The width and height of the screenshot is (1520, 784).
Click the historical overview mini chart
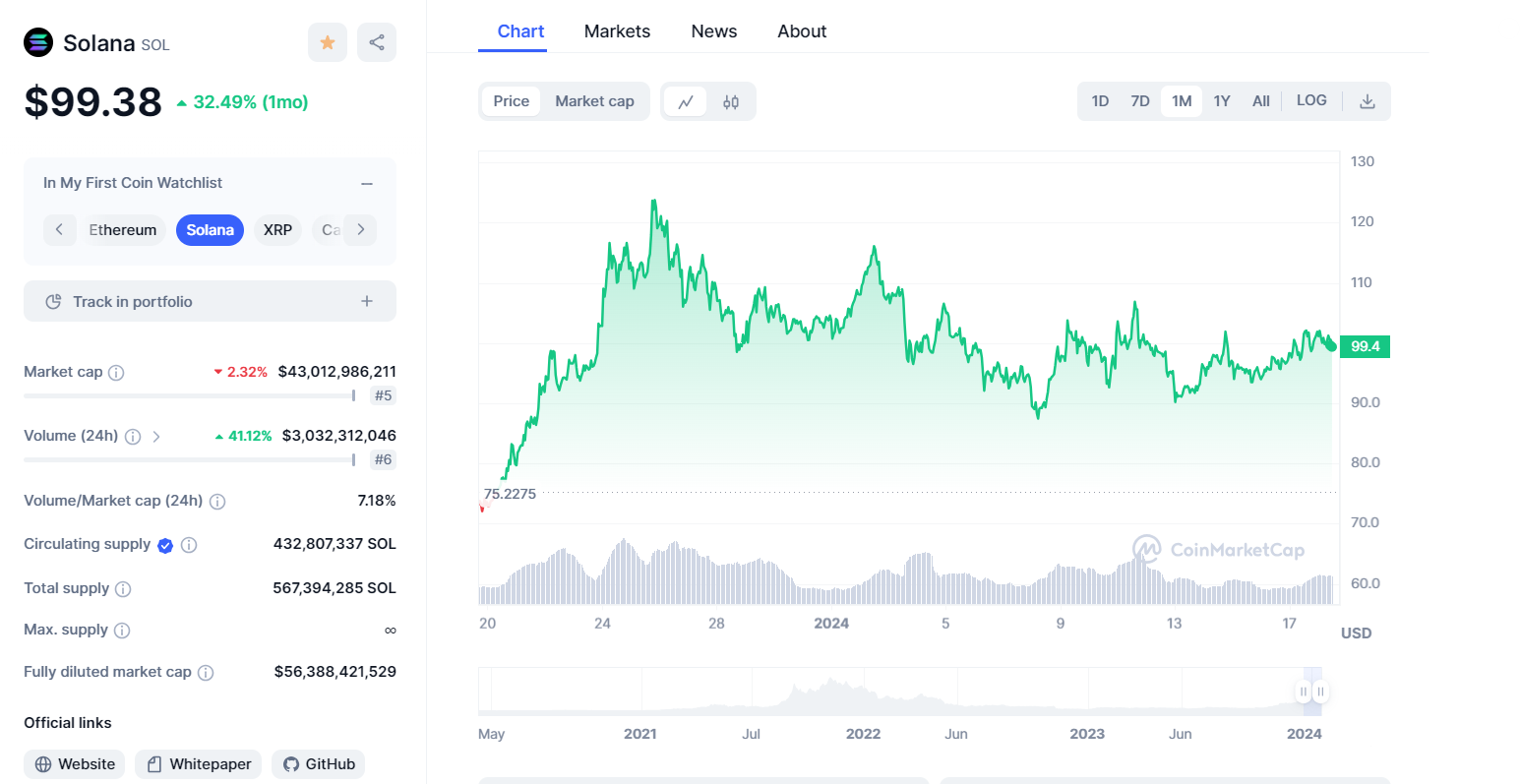click(x=900, y=692)
